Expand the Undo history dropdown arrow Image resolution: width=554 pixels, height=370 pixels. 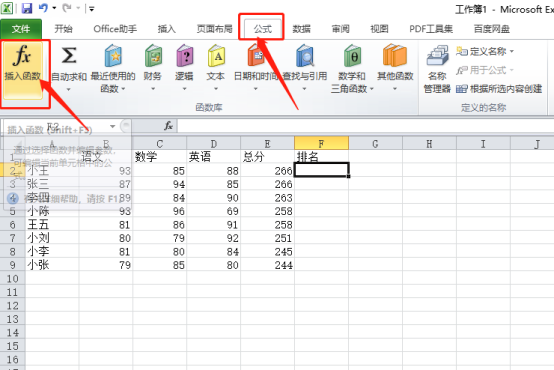[x=54, y=7]
